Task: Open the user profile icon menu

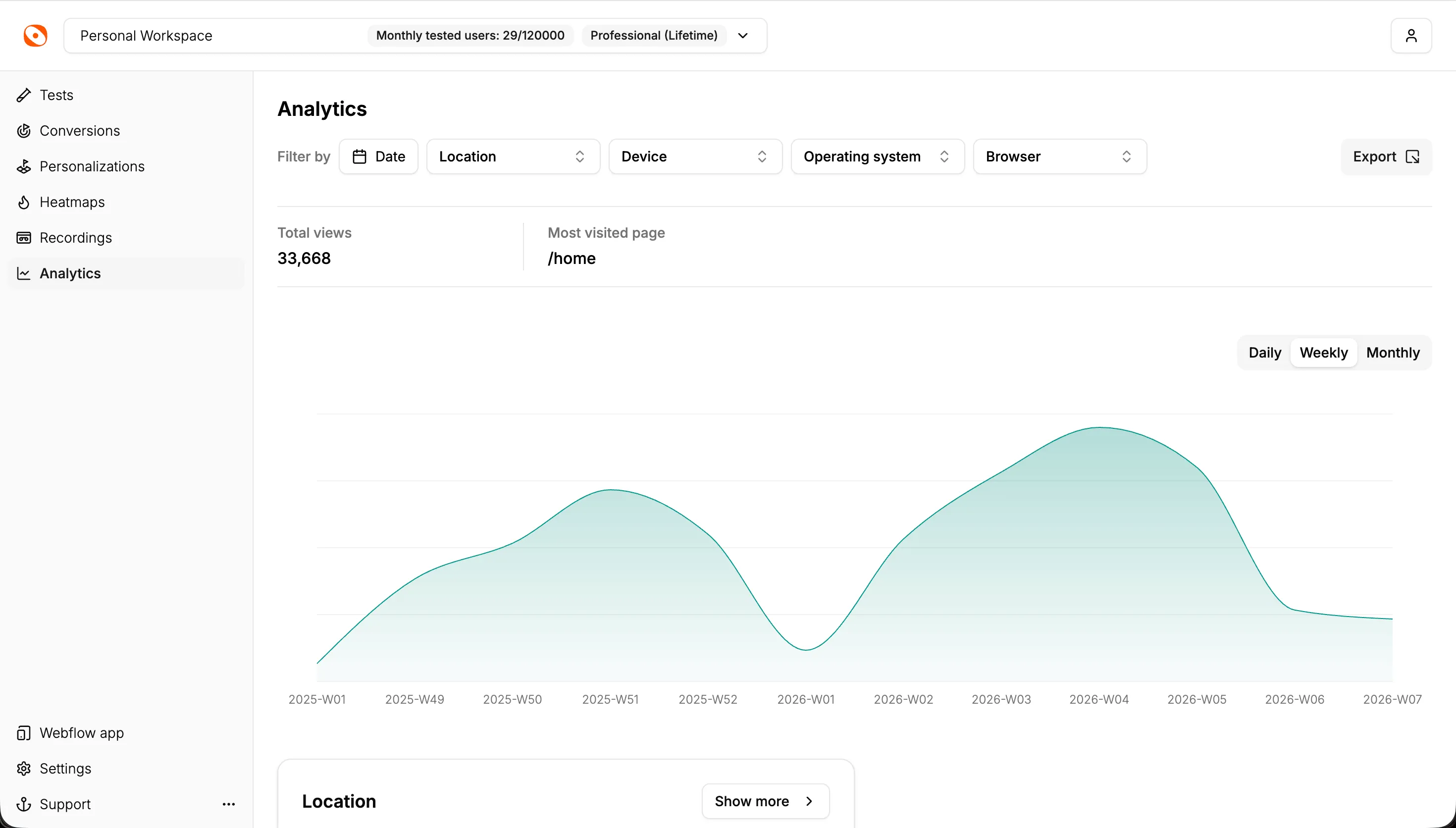Action: (x=1410, y=36)
